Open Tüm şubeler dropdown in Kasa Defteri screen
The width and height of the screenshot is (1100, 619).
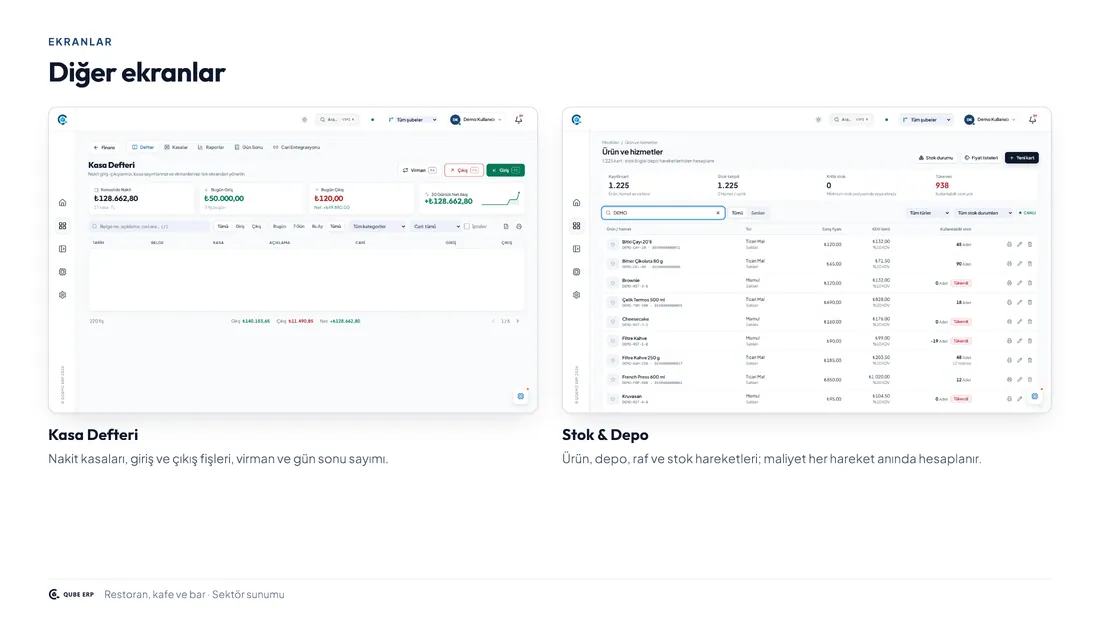(x=412, y=119)
